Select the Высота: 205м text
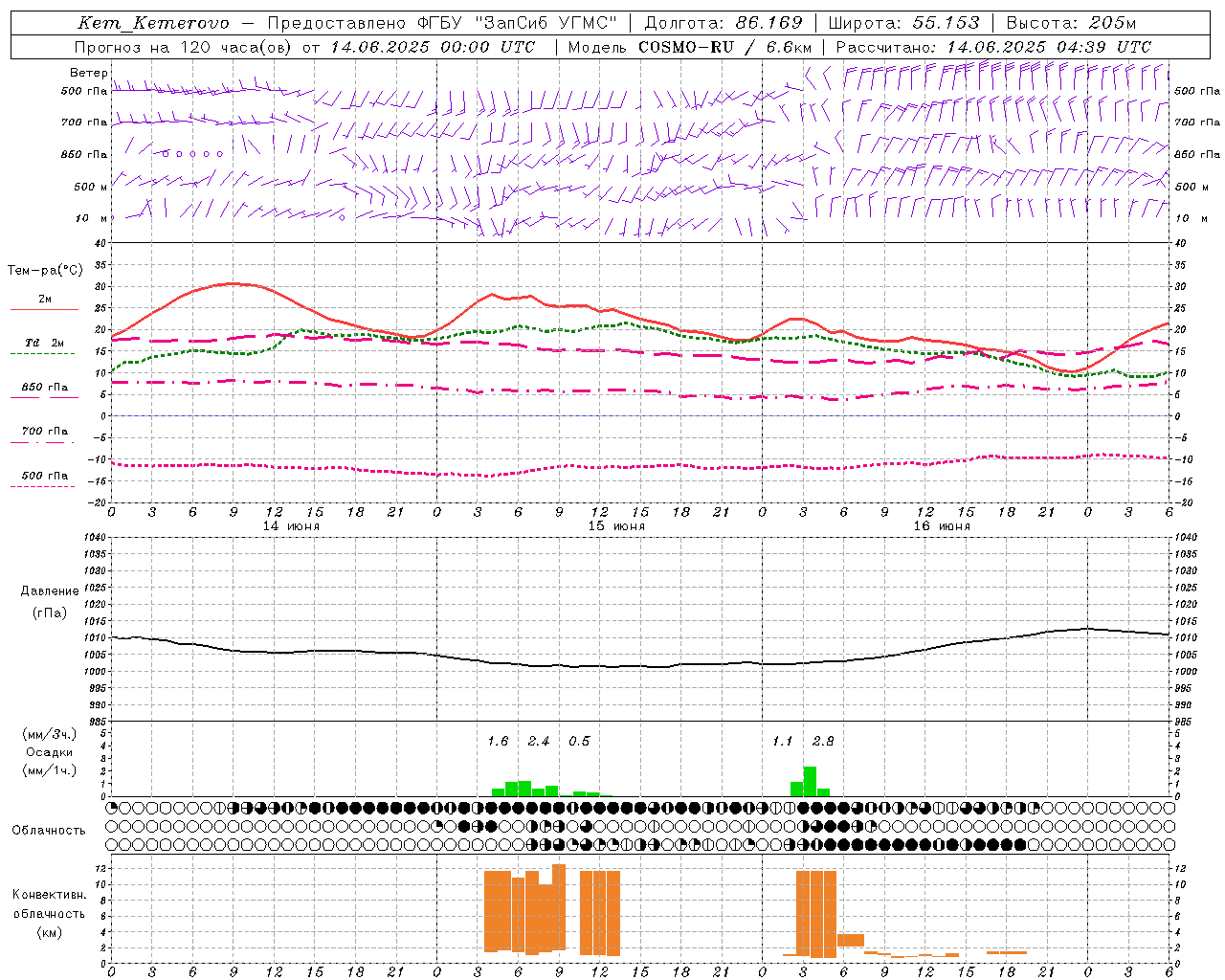 (1071, 23)
